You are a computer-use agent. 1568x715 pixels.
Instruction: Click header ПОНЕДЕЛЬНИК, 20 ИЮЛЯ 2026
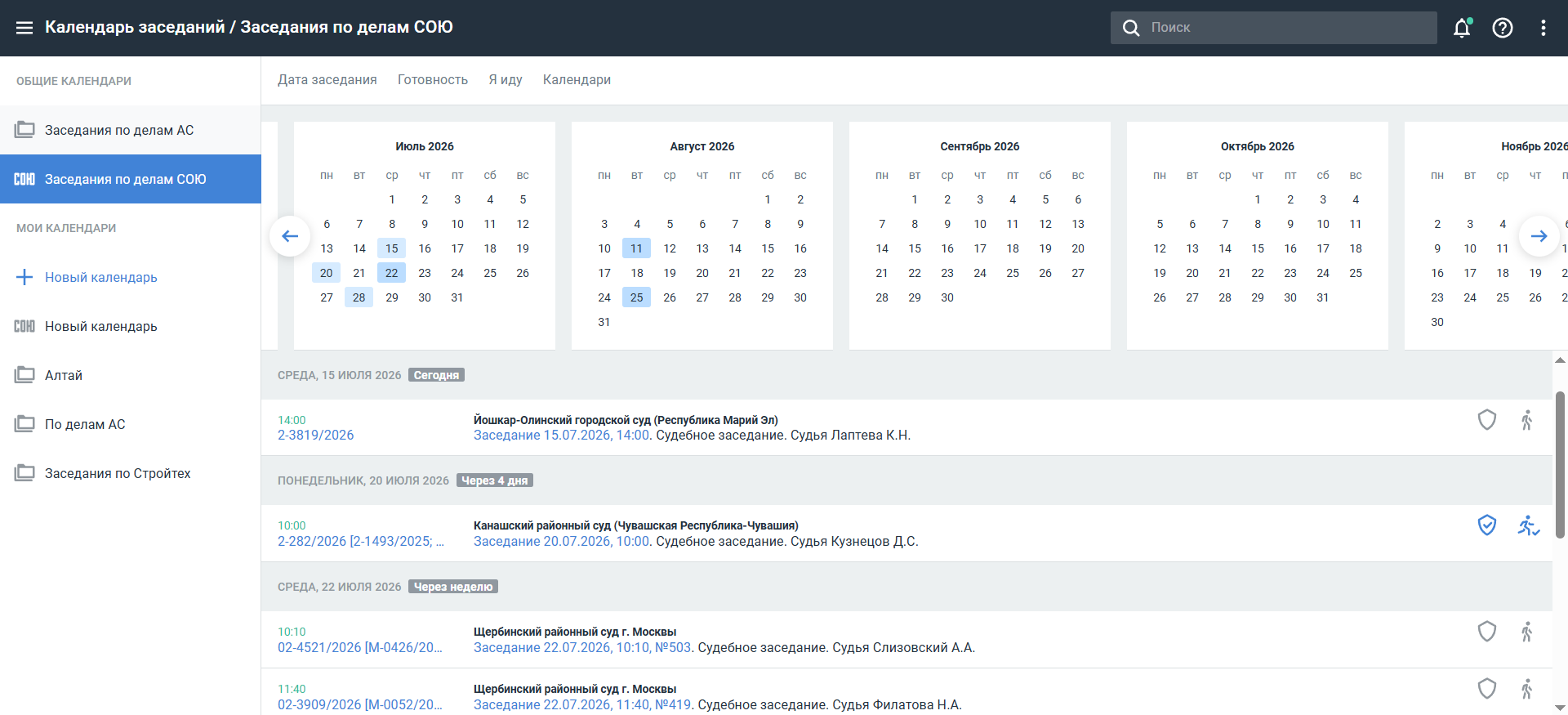pos(363,480)
